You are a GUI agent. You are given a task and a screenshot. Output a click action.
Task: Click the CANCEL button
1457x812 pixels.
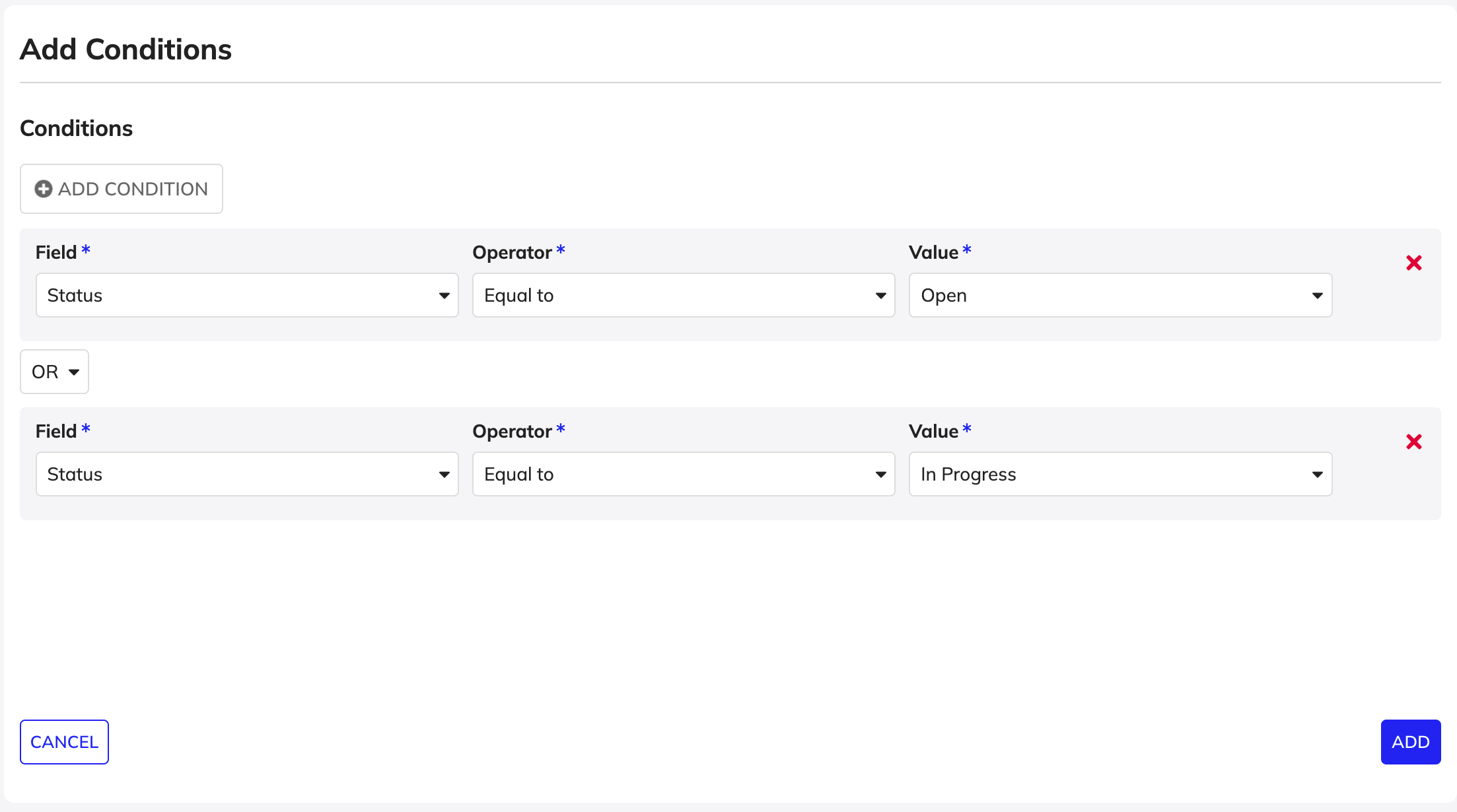64,742
